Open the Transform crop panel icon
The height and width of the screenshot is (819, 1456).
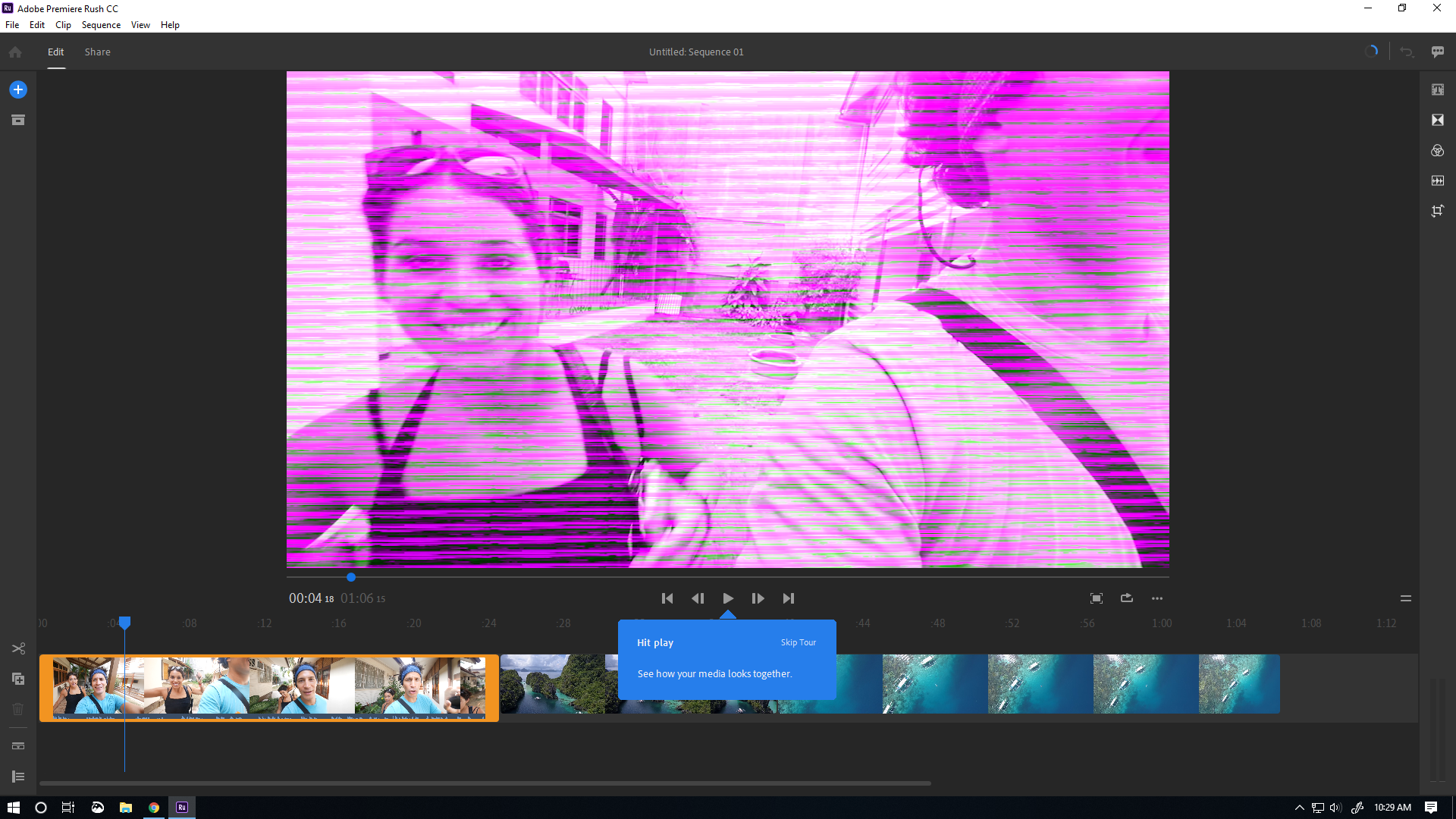coord(1437,211)
